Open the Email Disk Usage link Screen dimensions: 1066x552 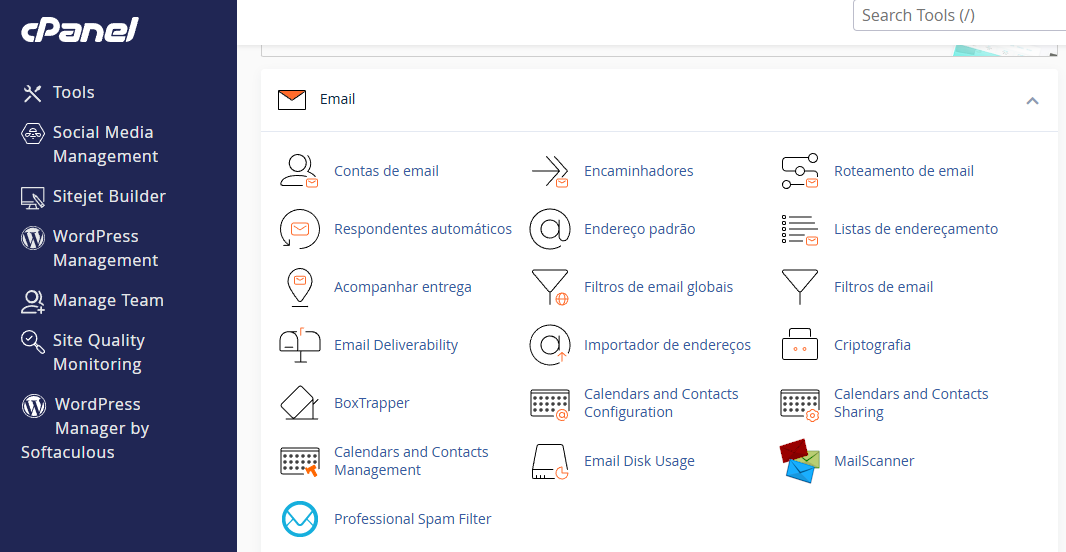coord(639,461)
